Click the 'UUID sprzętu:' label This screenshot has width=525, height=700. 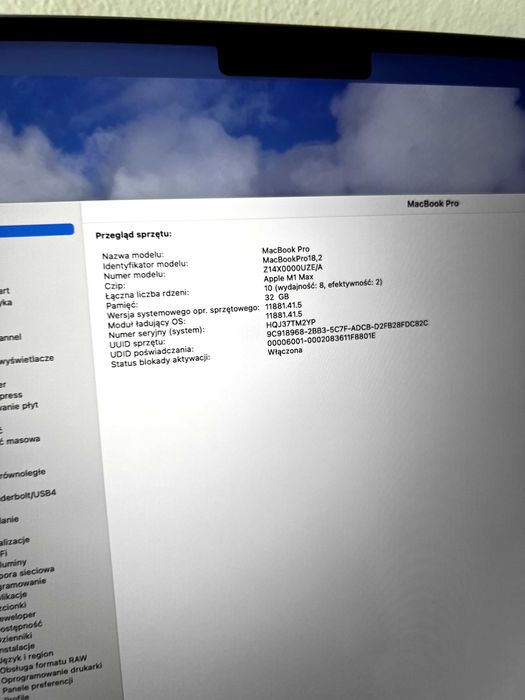[137, 343]
